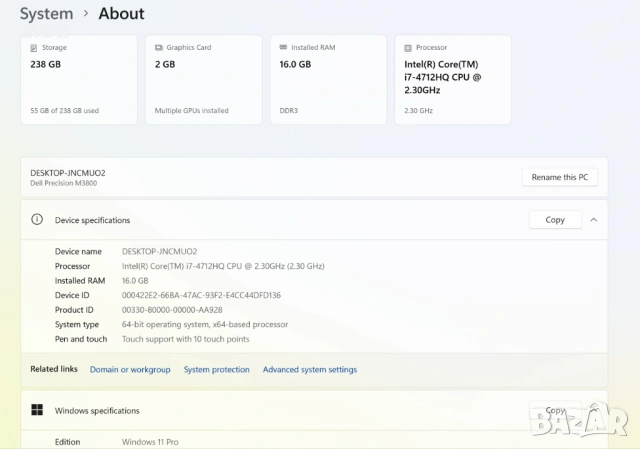Select 'Touch support with 10 touch points'

click(185, 339)
